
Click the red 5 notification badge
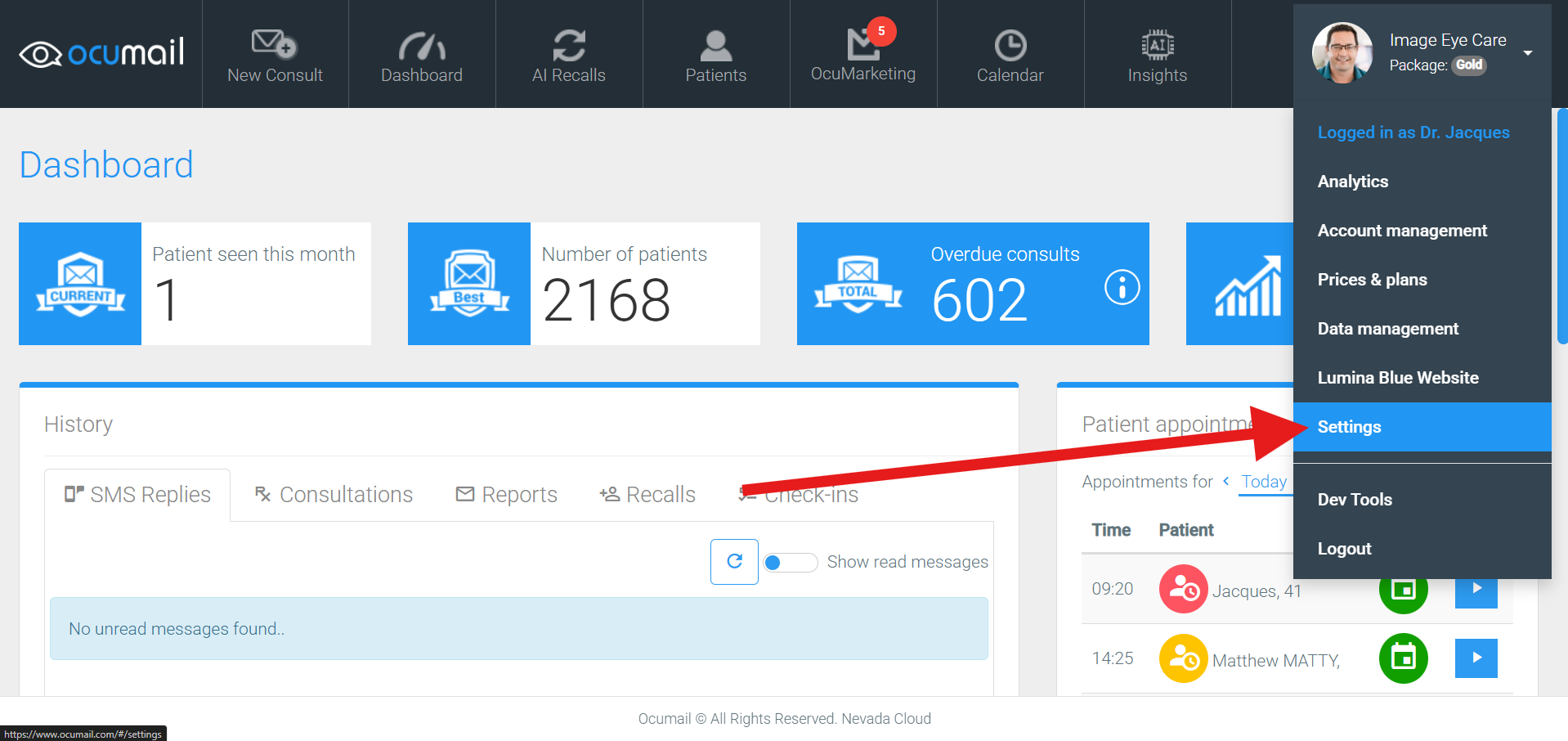[x=881, y=31]
